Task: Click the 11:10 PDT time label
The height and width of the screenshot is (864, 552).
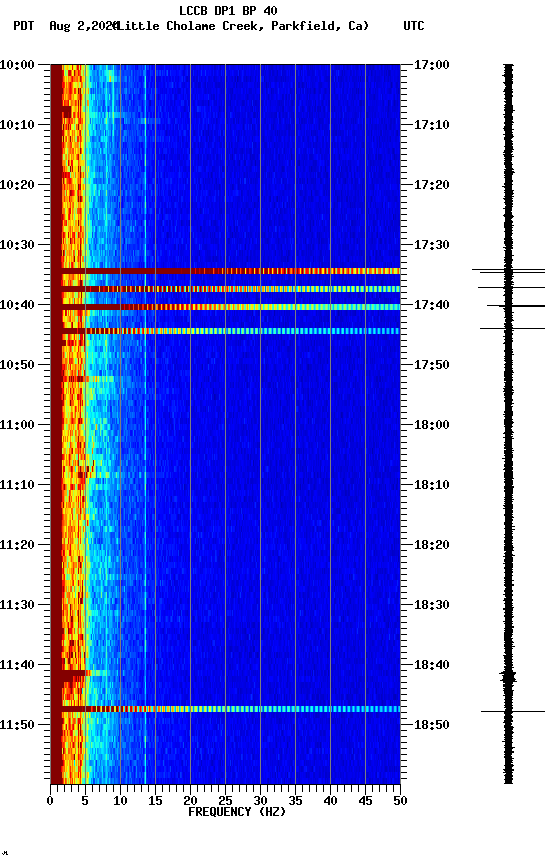Action: point(17,485)
